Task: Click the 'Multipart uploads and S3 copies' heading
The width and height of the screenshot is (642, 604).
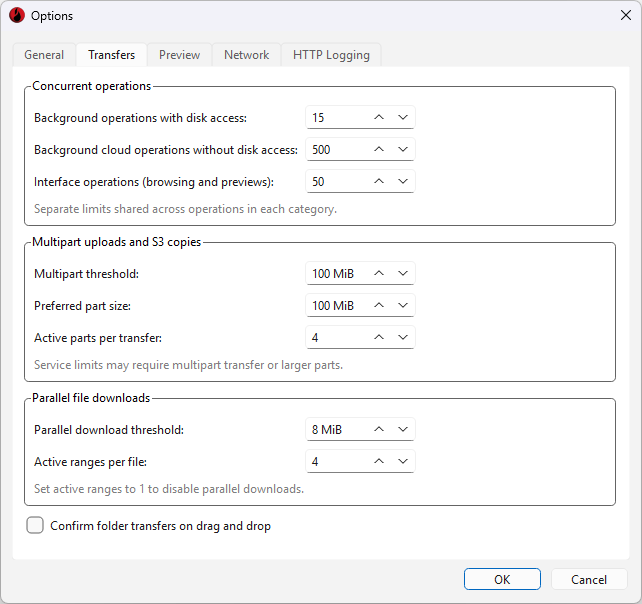Action: coord(117,242)
